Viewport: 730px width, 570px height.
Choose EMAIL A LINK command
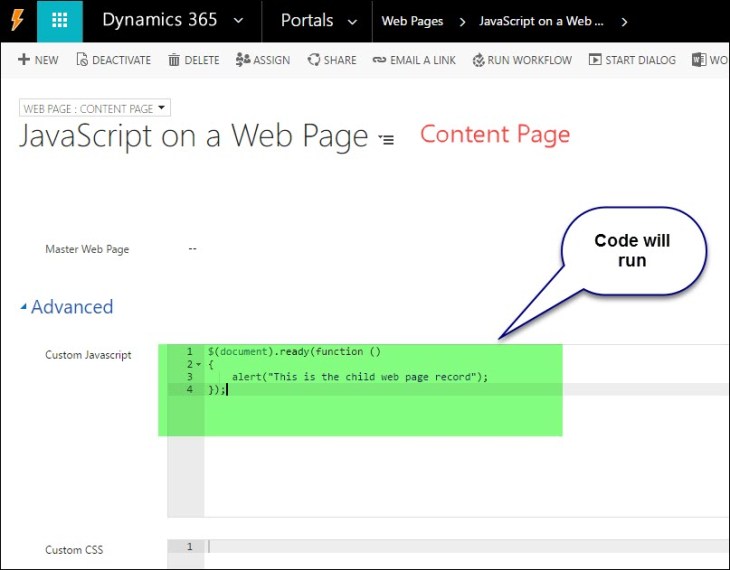coord(423,60)
